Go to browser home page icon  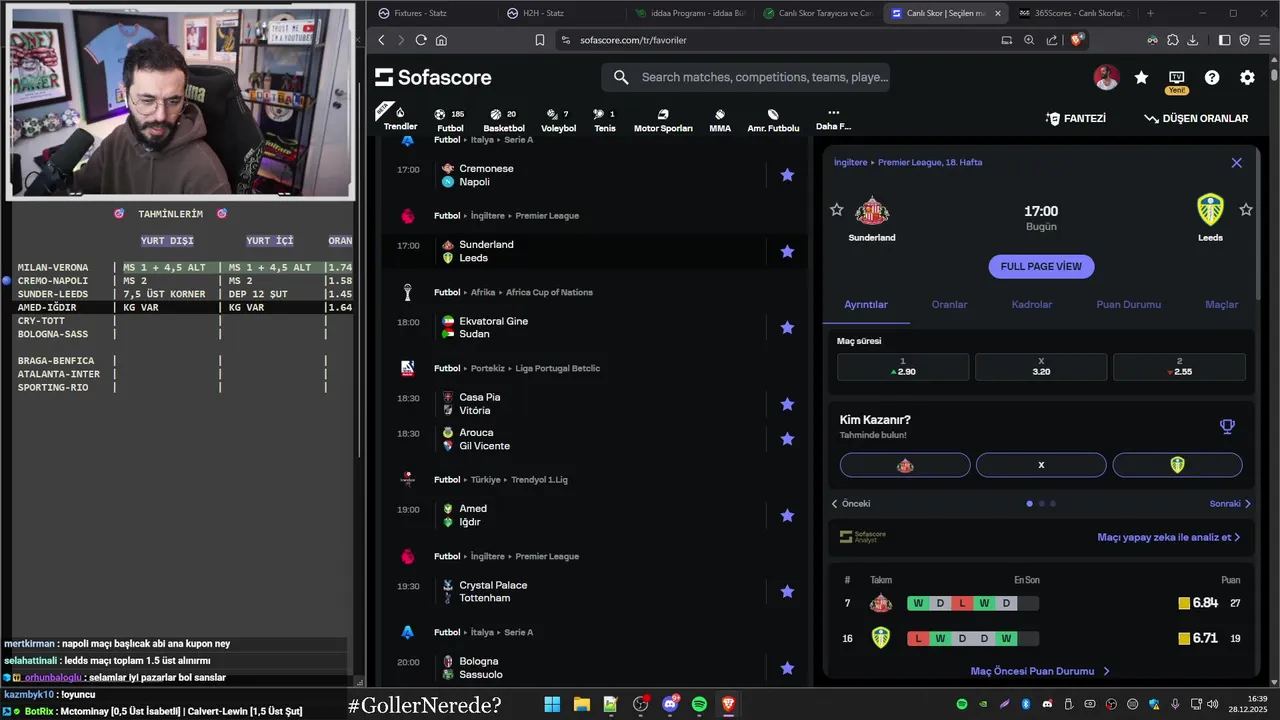[441, 40]
